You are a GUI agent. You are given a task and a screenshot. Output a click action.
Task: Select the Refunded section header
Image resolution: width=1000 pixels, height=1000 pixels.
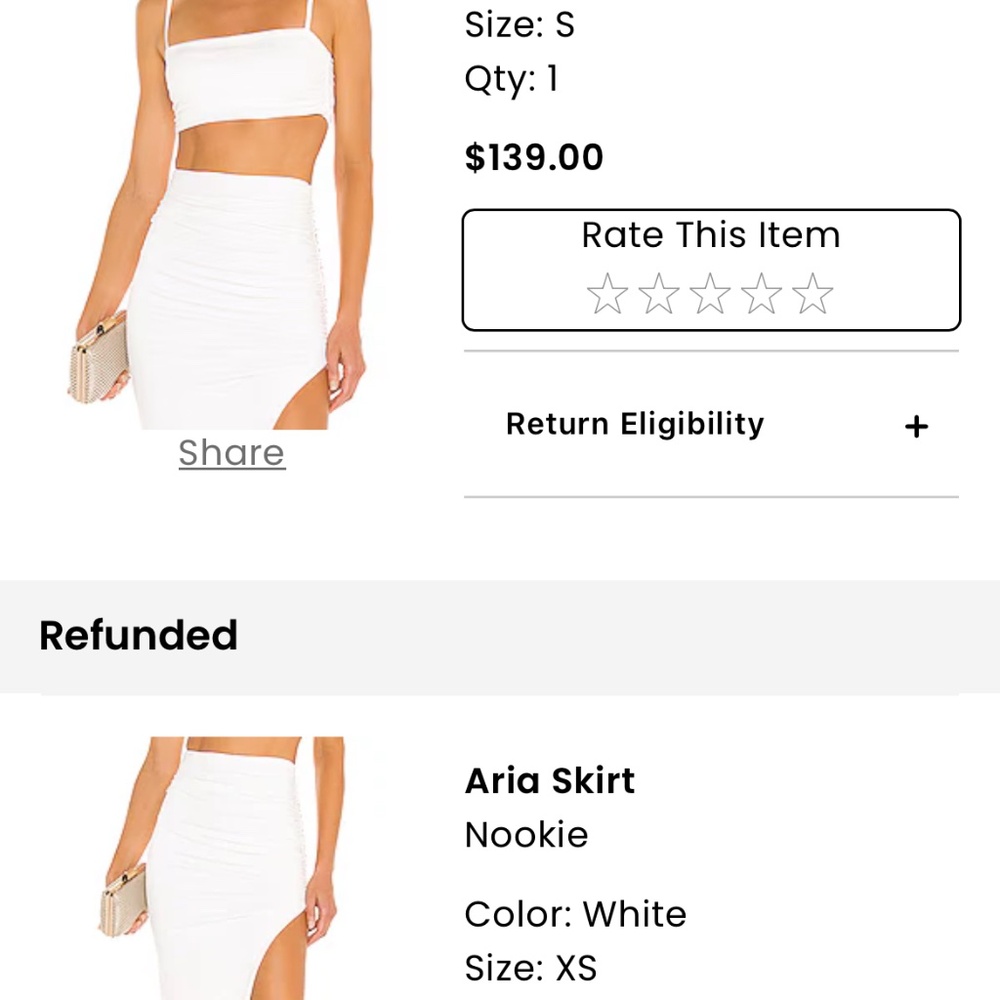click(138, 635)
